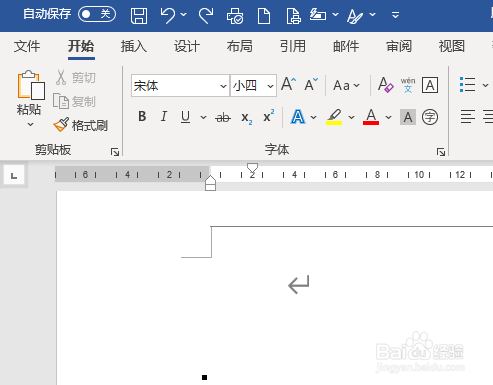Open the 设计 (Design) tab
493x385 pixels.
click(x=187, y=46)
